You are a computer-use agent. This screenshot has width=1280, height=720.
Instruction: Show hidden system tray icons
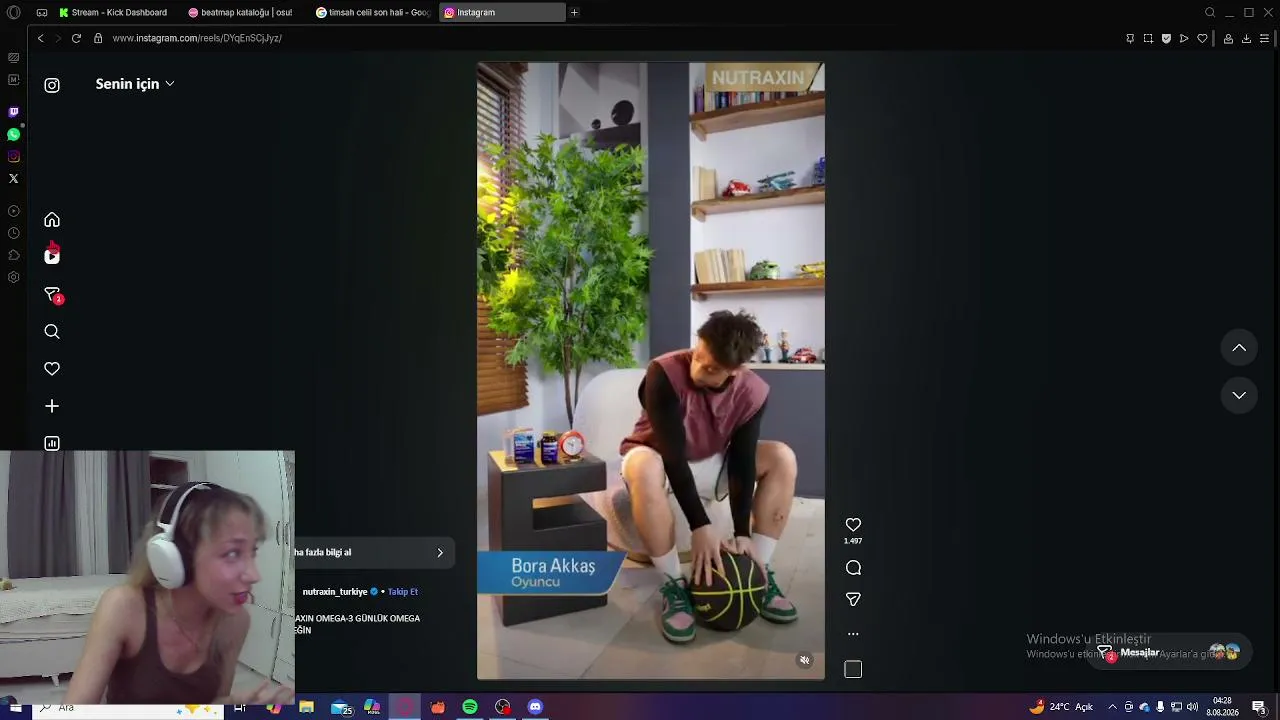(x=1112, y=707)
